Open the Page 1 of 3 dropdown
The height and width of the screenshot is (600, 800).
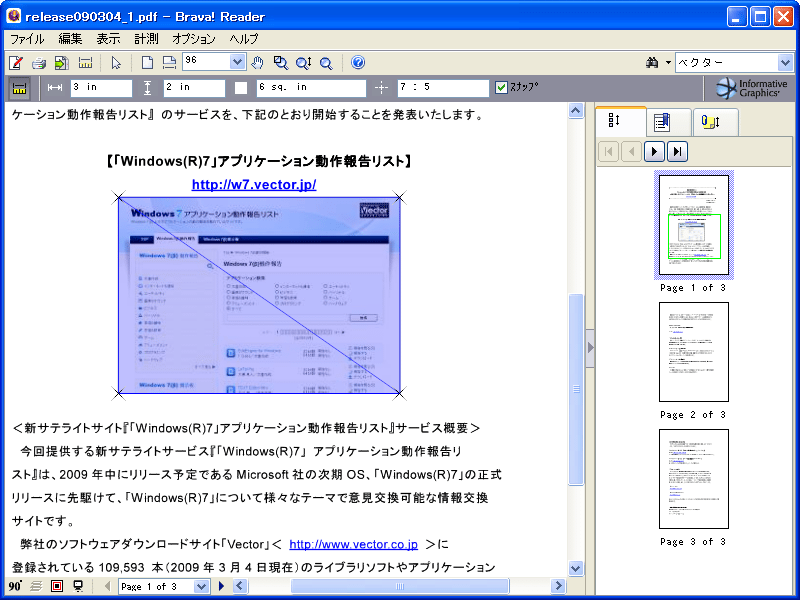coord(202,586)
